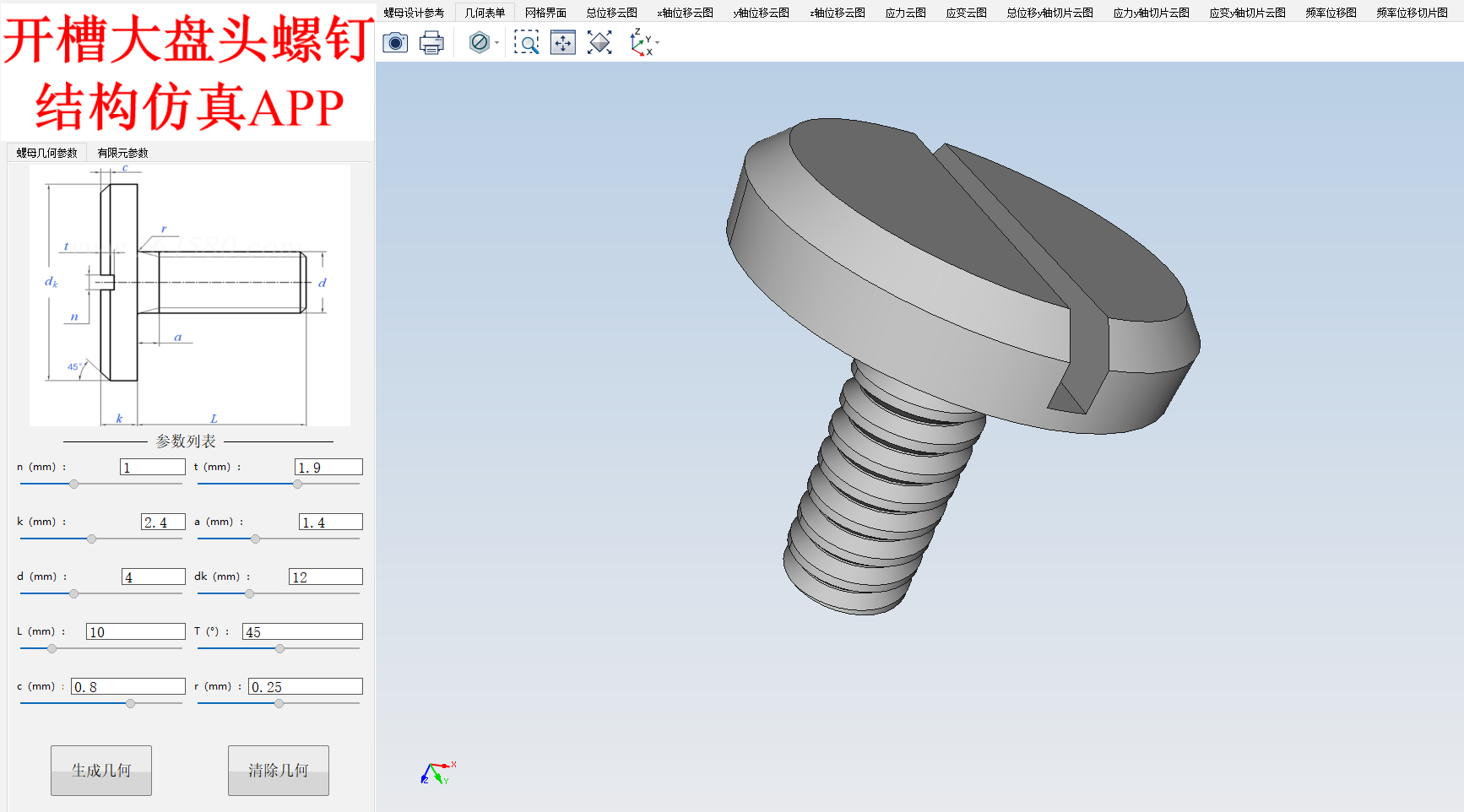Click the t (mm) input field
Image resolution: width=1464 pixels, height=812 pixels.
(328, 467)
